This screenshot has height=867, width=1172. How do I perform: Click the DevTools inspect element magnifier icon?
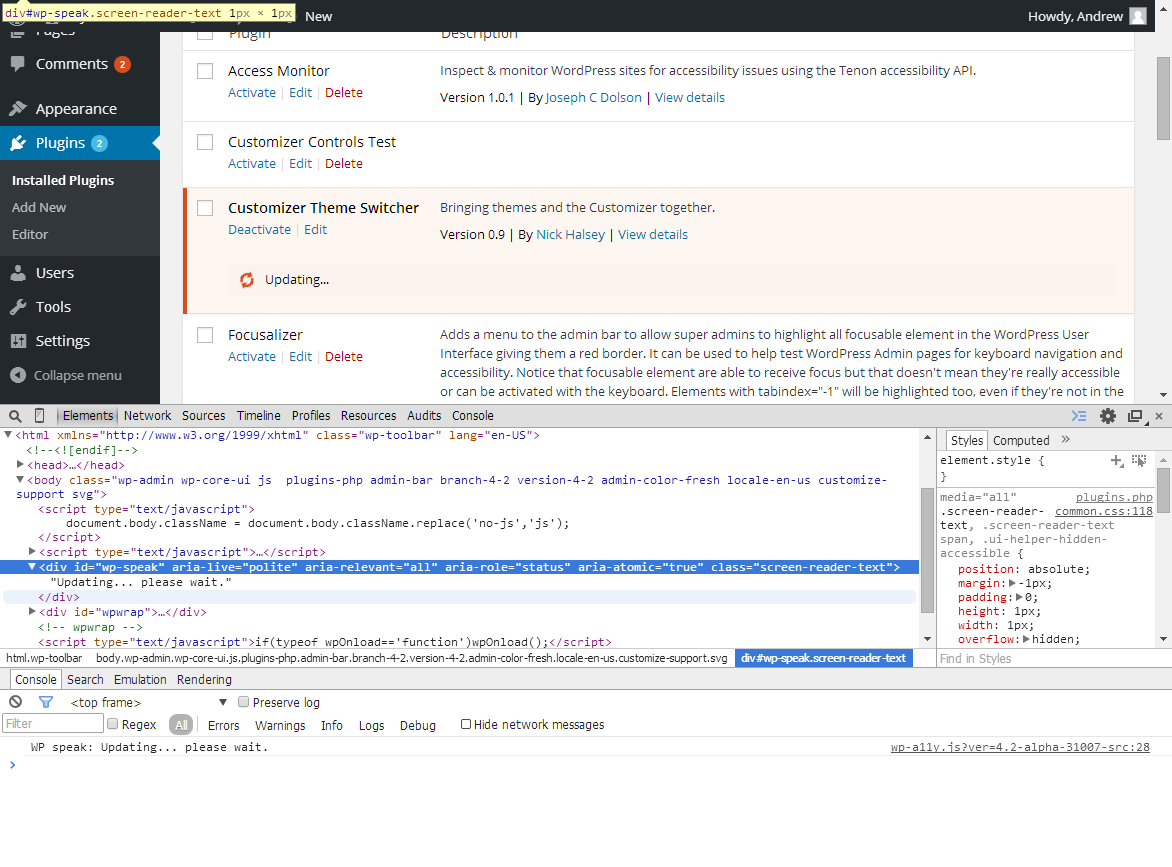tap(15, 416)
